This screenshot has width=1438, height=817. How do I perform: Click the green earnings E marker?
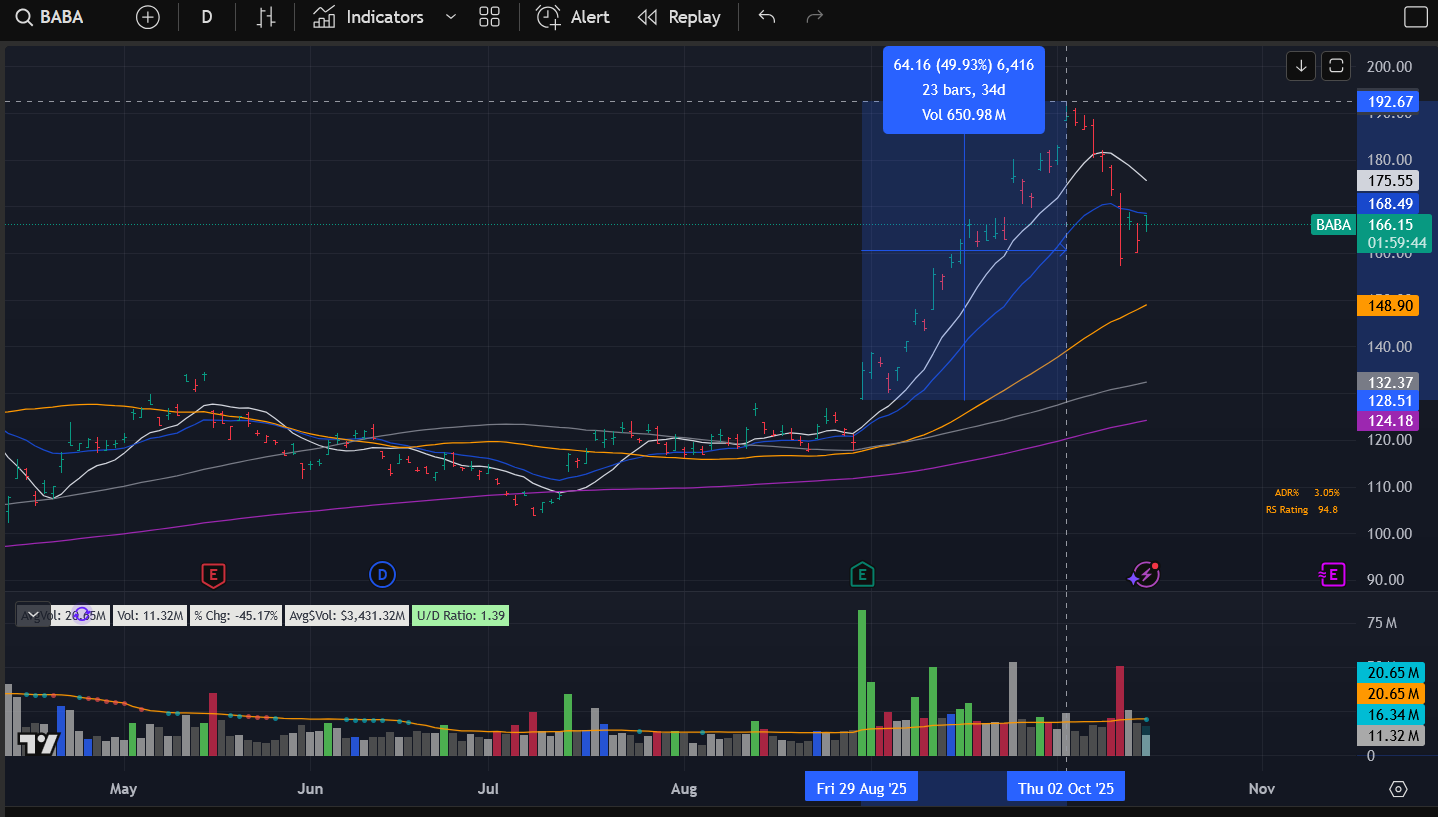[x=861, y=574]
